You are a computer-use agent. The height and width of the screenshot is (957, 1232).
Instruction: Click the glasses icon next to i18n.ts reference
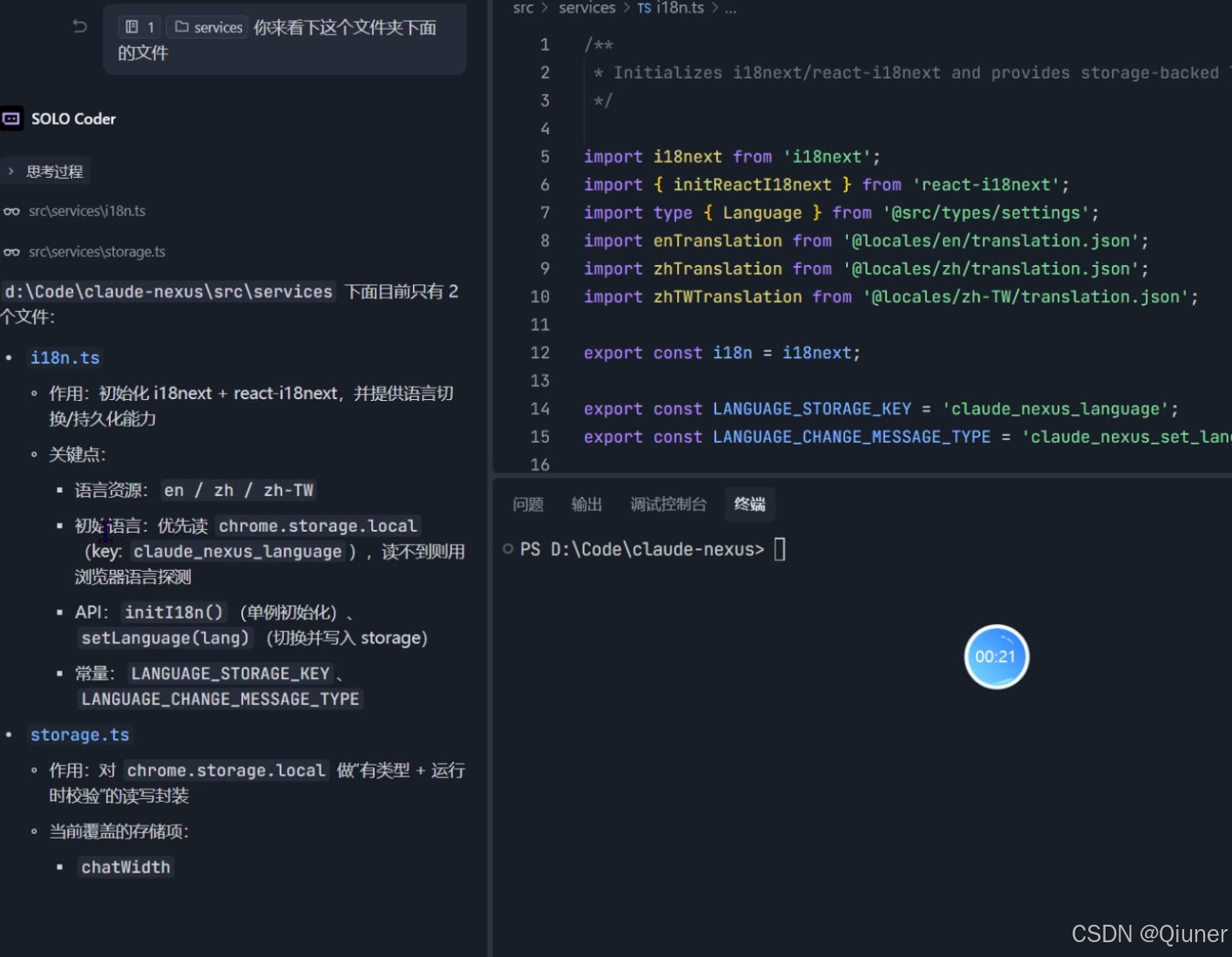coord(11,211)
